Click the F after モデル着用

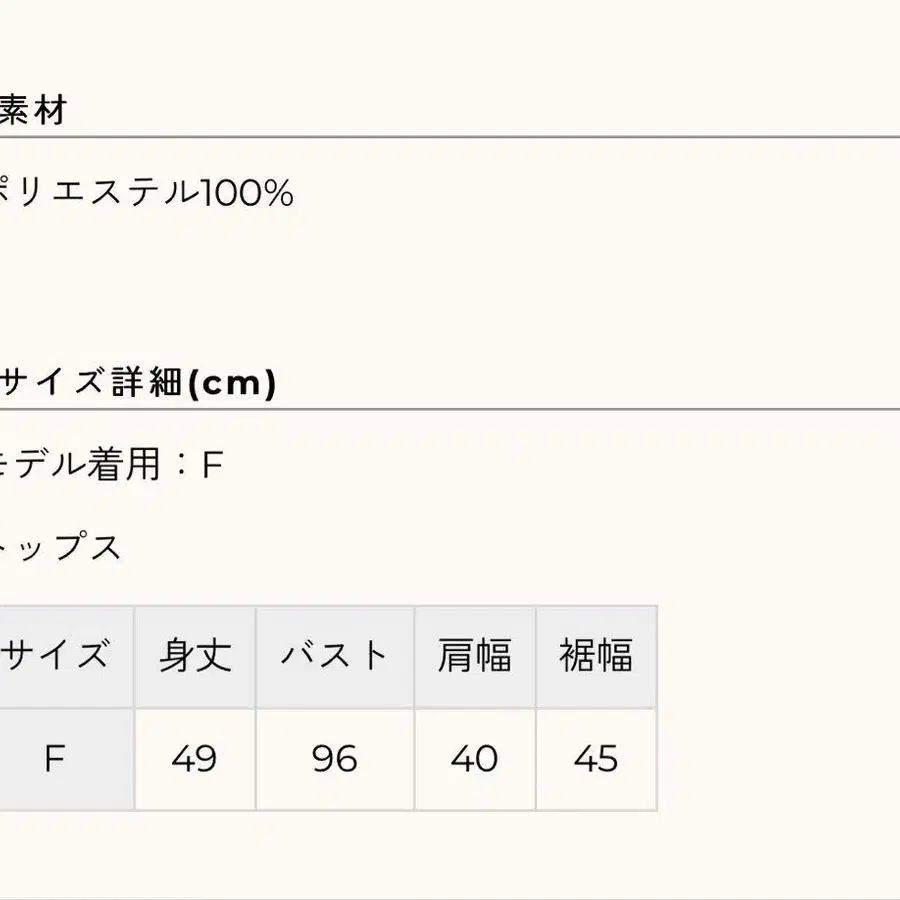click(211, 465)
